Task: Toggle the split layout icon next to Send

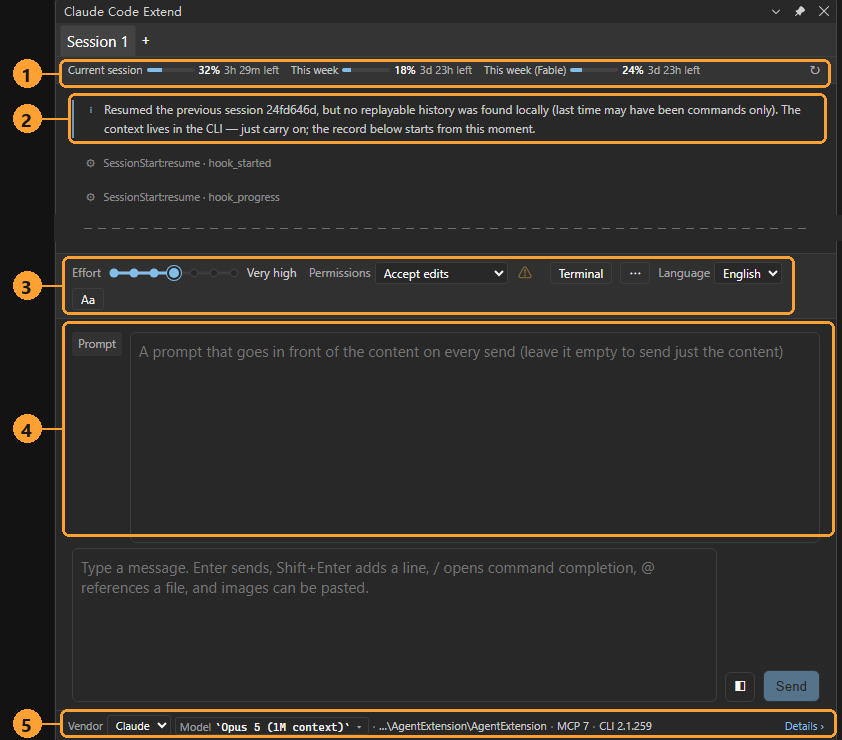Action: pyautogui.click(x=740, y=686)
